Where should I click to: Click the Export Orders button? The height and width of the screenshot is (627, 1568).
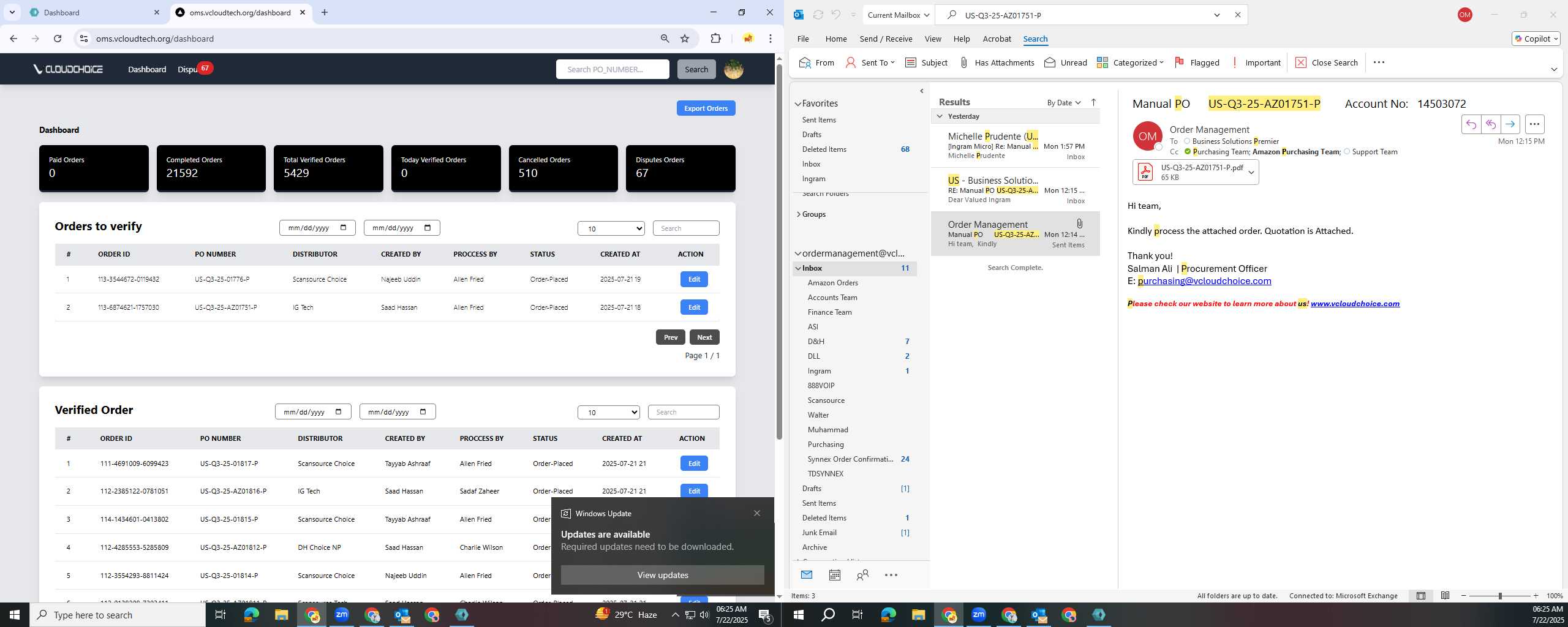706,108
